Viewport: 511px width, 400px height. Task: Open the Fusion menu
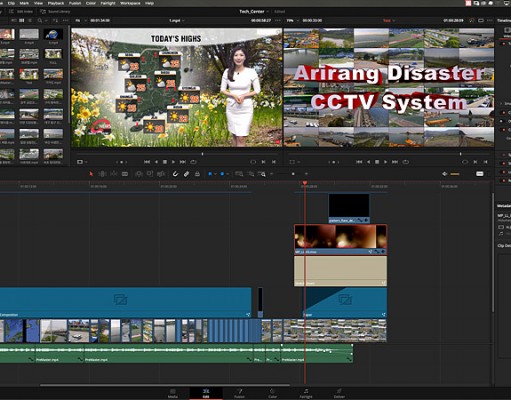75,3
